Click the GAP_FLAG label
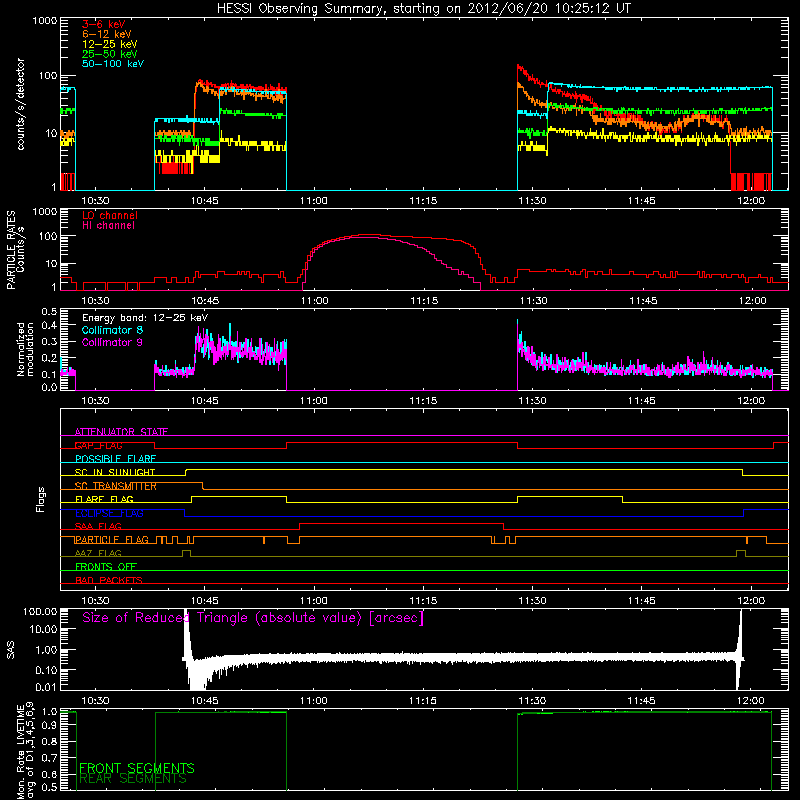800x800 pixels. (98, 445)
